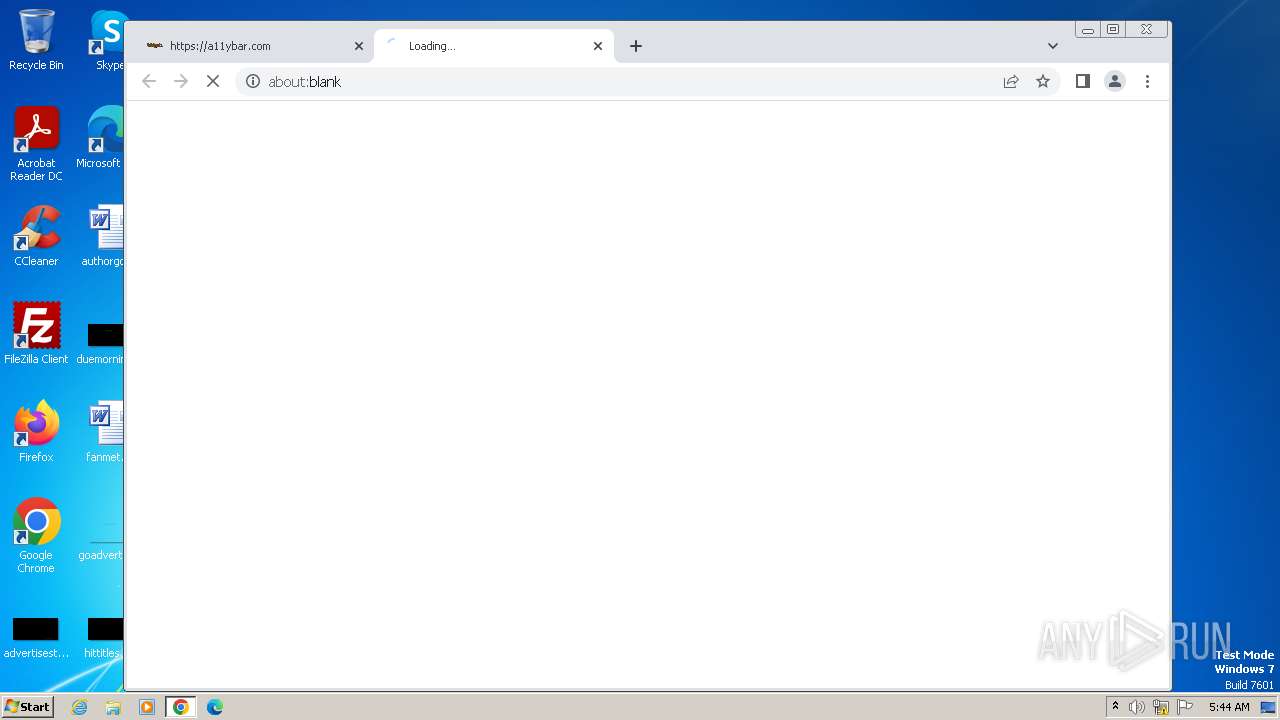Open the authorgo Word document
This screenshot has height=720, width=1280.
point(103,236)
